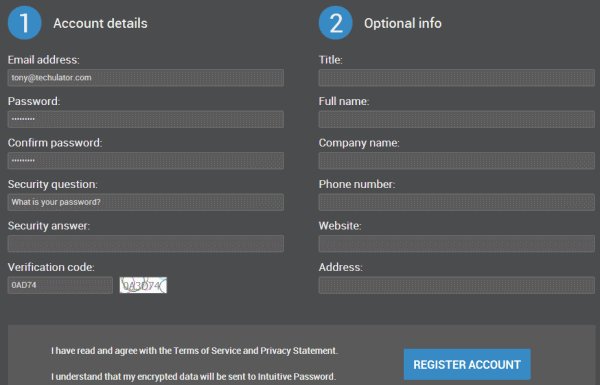Click the blue step 2 circle icon
Viewport: 600px width, 385px height.
[x=336, y=23]
